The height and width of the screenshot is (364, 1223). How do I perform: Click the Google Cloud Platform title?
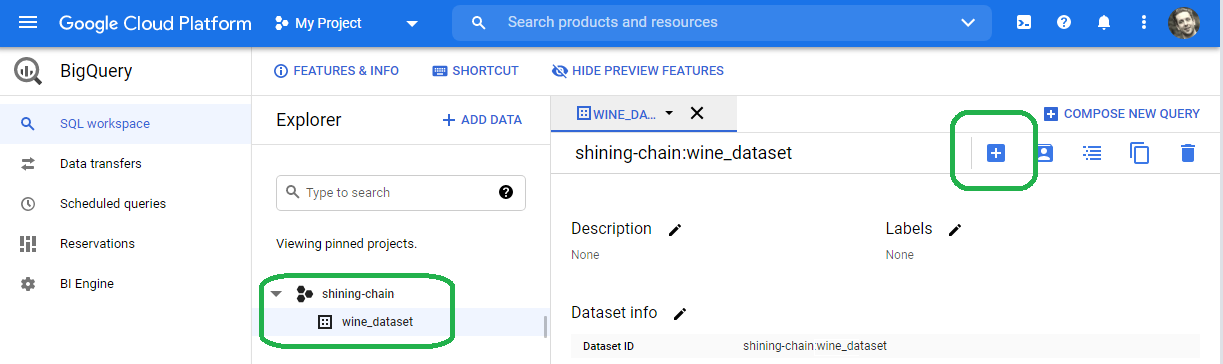[155, 22]
